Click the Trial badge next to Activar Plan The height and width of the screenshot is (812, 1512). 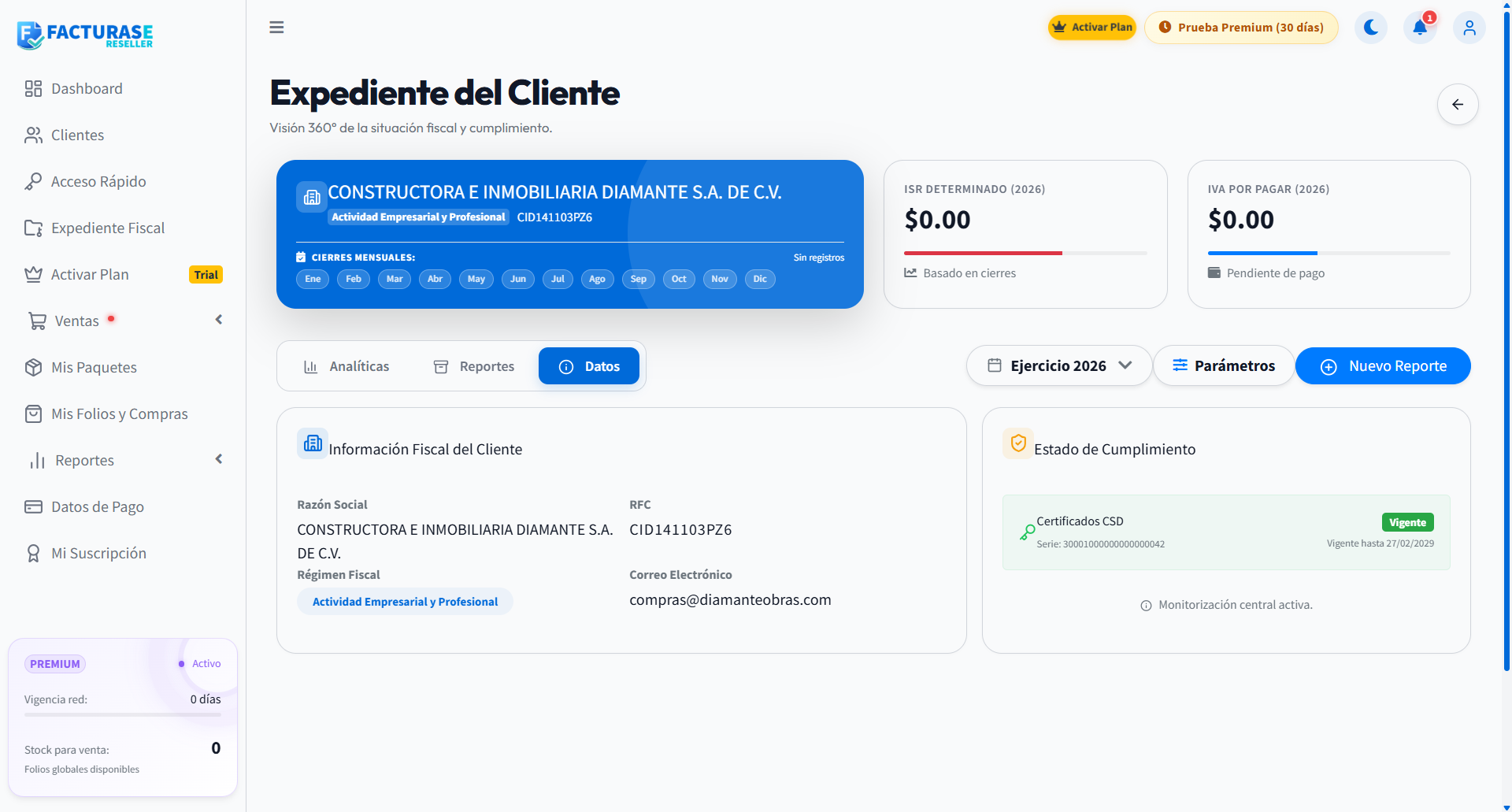point(206,275)
